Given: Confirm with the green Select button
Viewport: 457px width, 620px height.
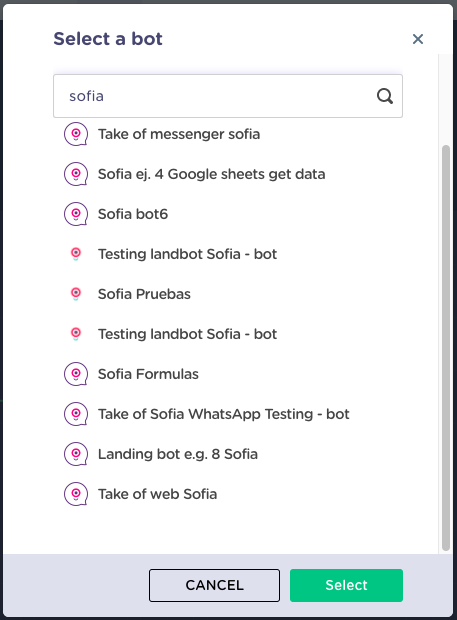Looking at the screenshot, I should [x=346, y=585].
